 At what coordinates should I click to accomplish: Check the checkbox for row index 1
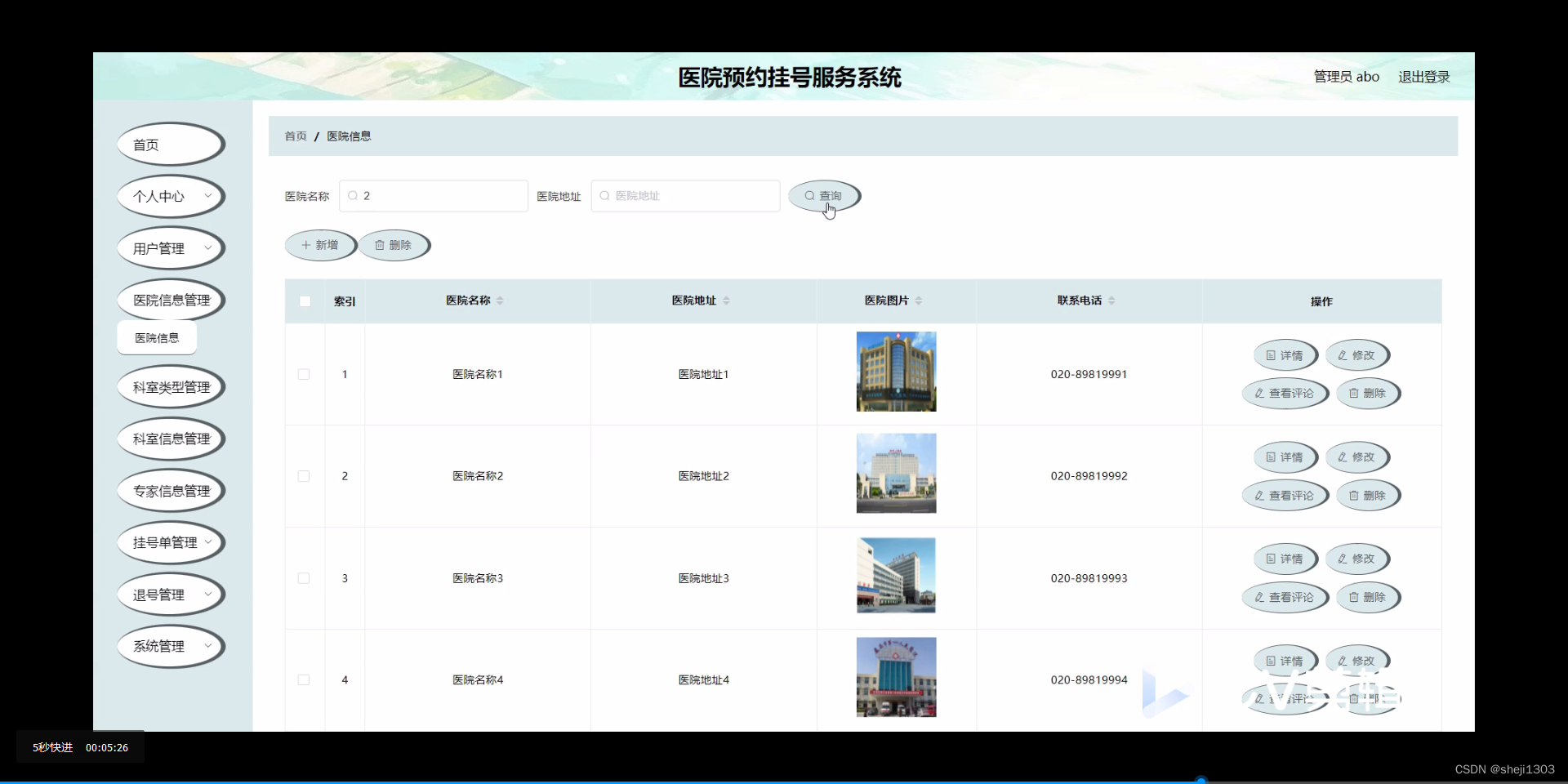304,374
